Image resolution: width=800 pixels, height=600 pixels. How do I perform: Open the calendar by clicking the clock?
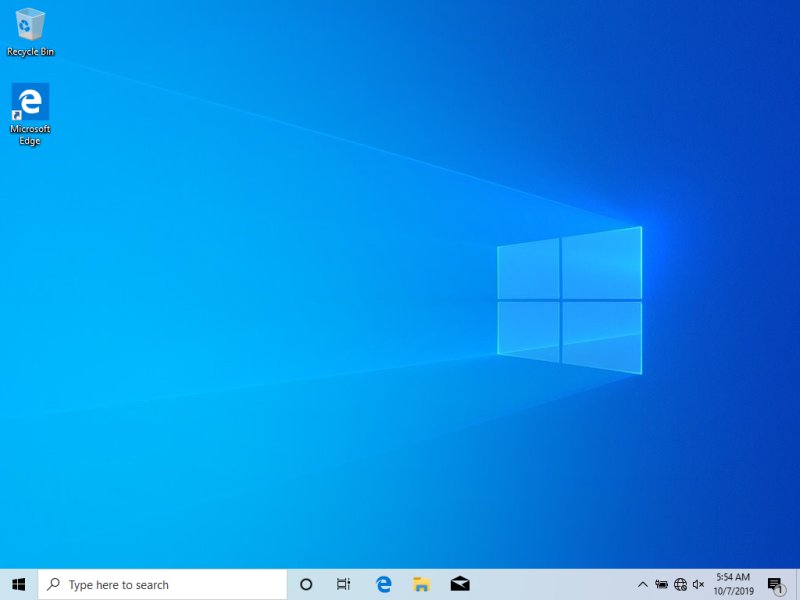pos(731,577)
